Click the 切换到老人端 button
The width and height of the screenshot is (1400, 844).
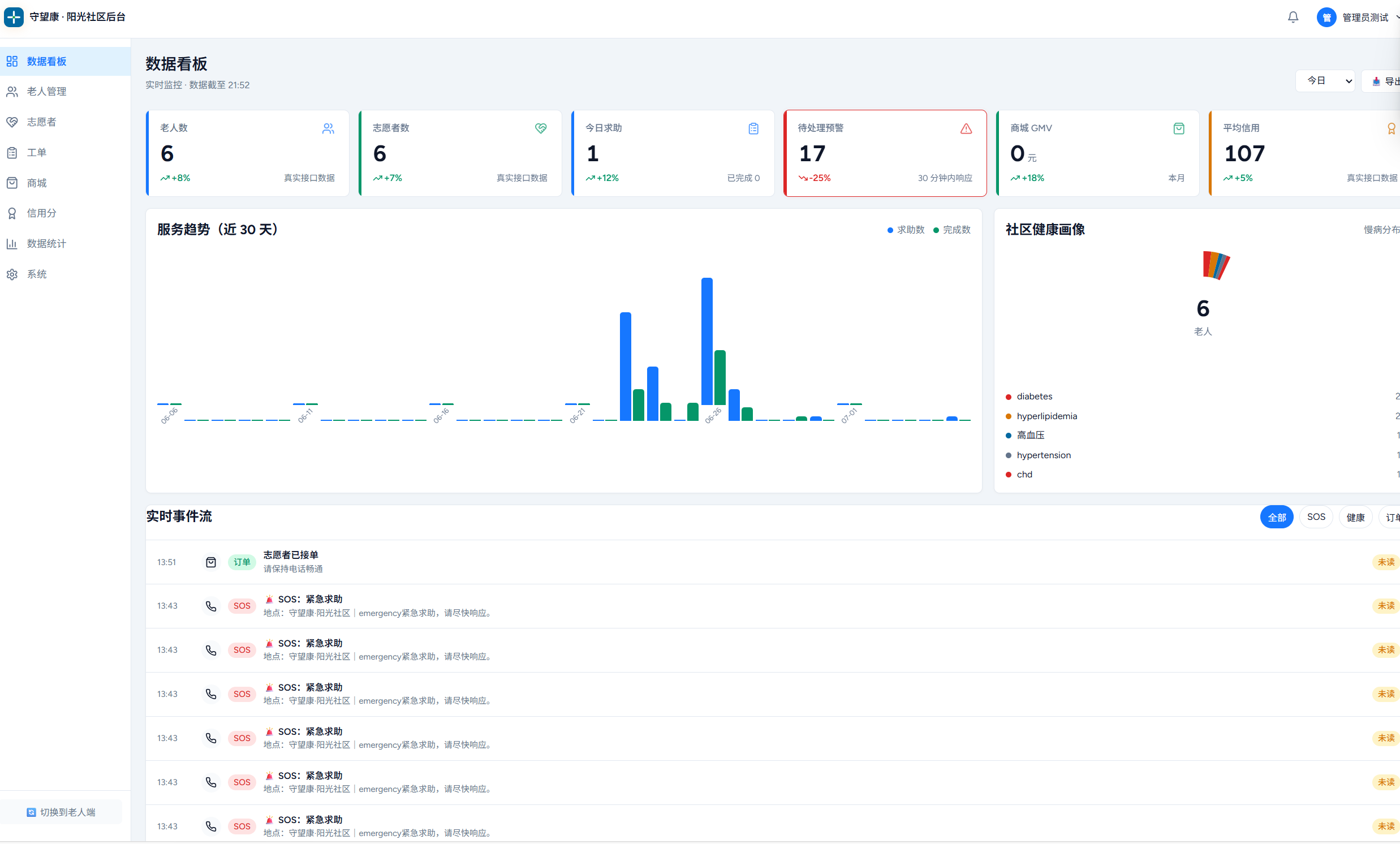61,812
